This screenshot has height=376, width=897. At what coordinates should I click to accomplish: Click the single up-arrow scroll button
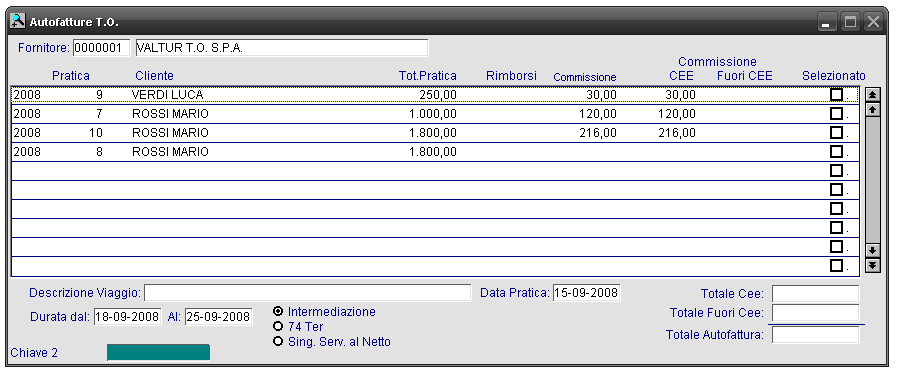click(x=872, y=109)
